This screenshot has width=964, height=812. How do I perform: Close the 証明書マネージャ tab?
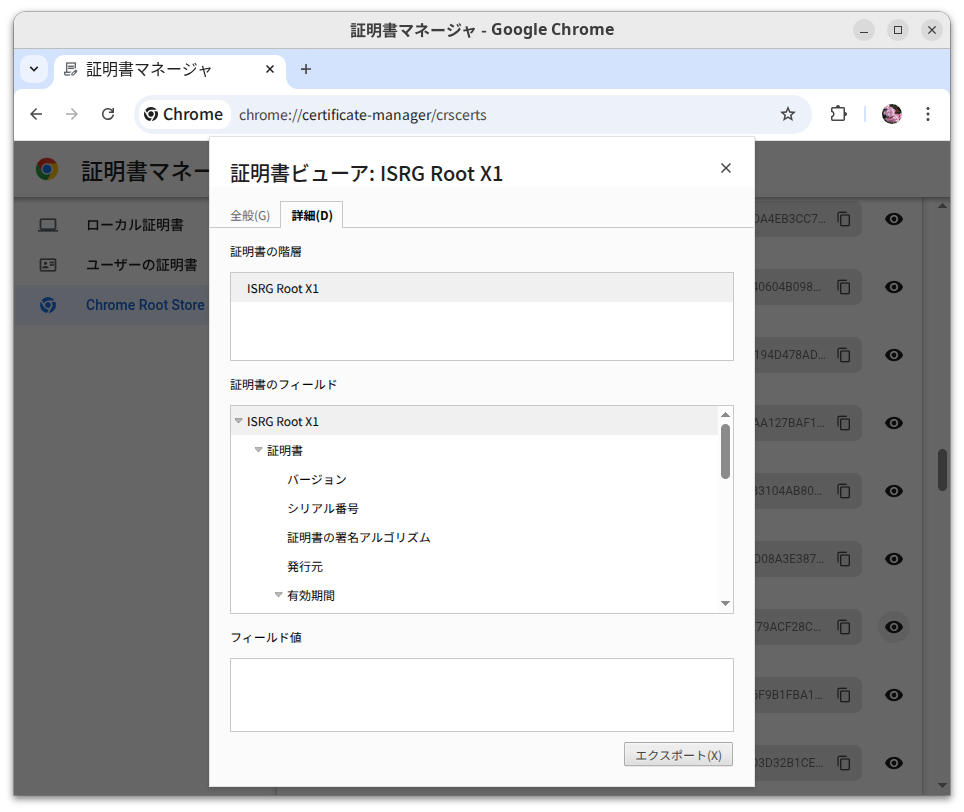click(270, 69)
